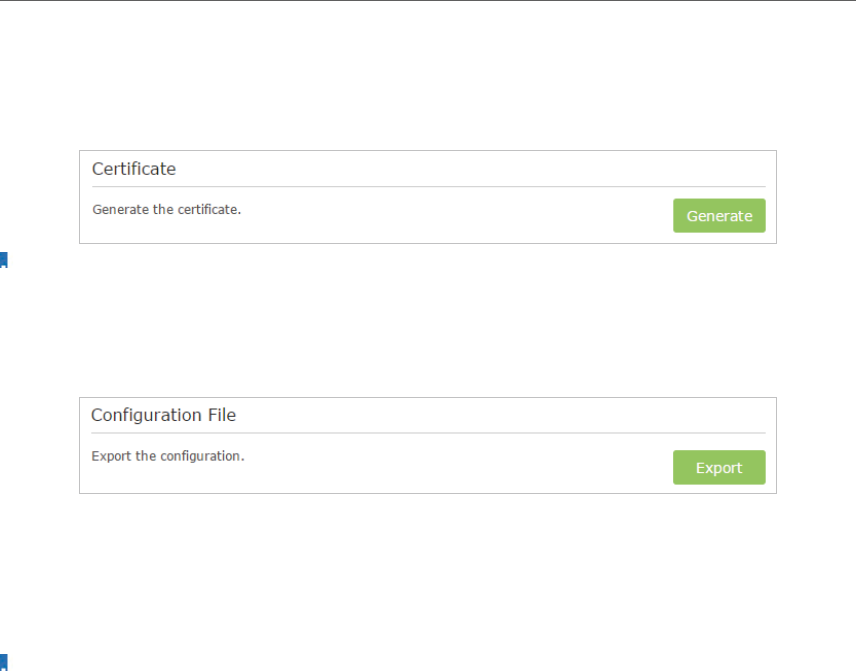Click the 'Export the configuration.' description text

point(168,456)
